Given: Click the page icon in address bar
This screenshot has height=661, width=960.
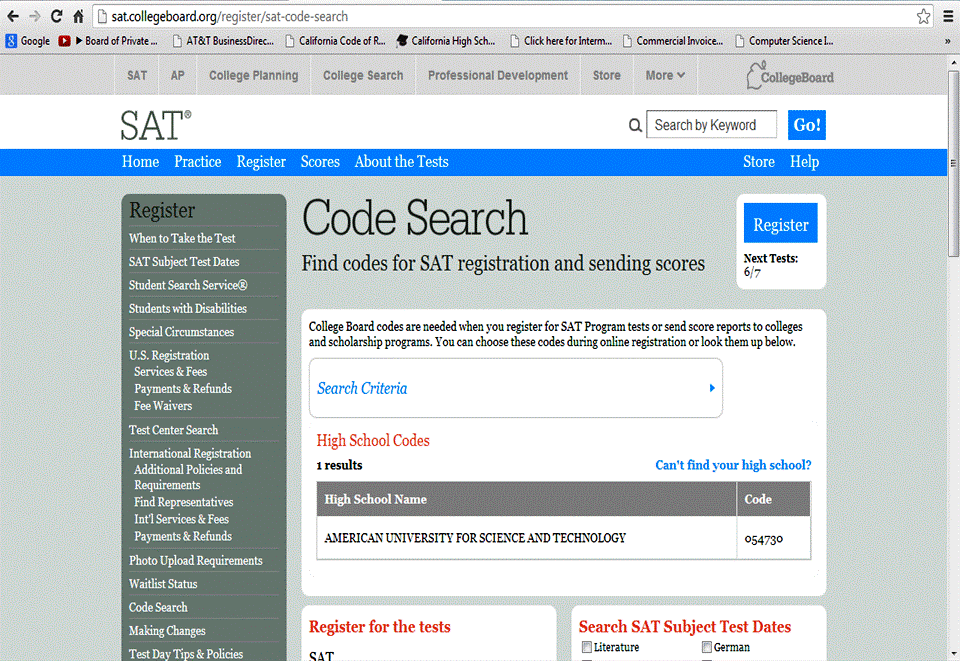Looking at the screenshot, I should 102,17.
